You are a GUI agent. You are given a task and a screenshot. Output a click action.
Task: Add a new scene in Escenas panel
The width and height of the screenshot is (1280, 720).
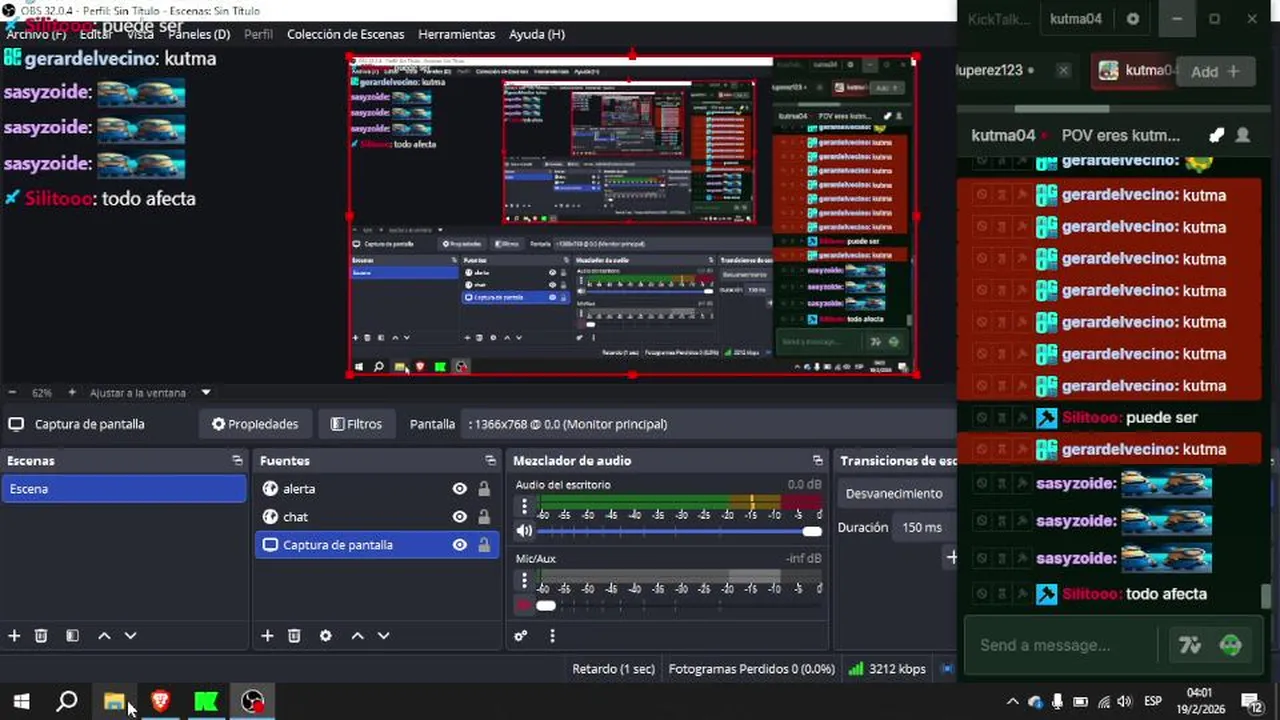14,636
